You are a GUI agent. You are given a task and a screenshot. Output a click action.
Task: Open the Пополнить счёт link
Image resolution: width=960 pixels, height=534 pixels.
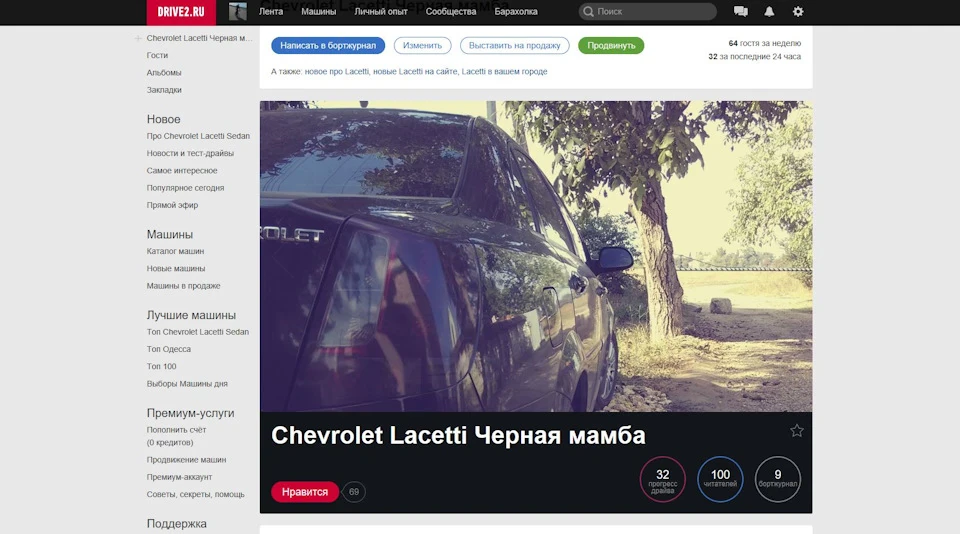(176, 430)
